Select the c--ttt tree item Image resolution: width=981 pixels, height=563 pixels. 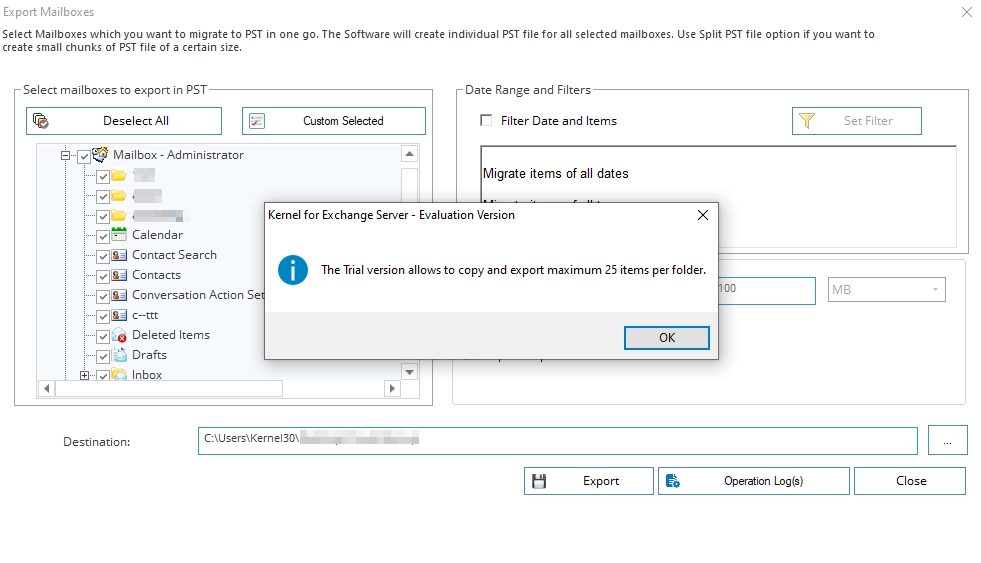pyautogui.click(x=145, y=315)
